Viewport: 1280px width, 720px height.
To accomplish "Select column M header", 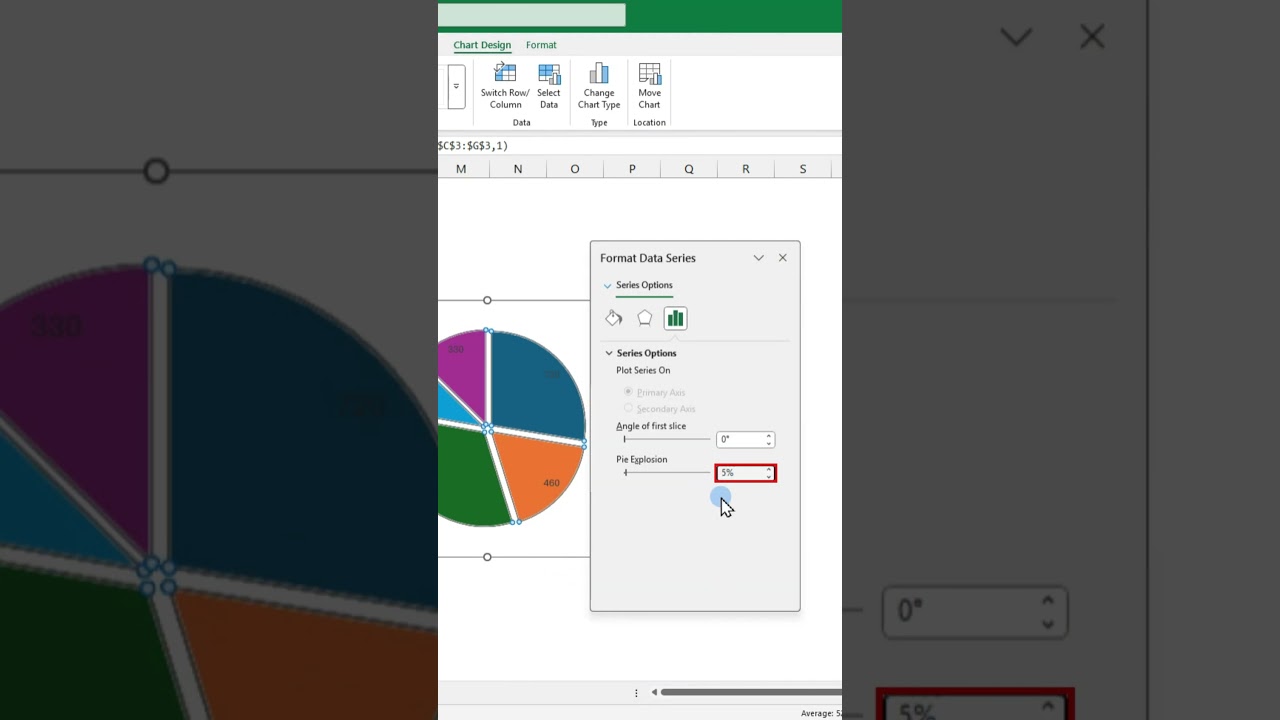I will [x=461, y=169].
